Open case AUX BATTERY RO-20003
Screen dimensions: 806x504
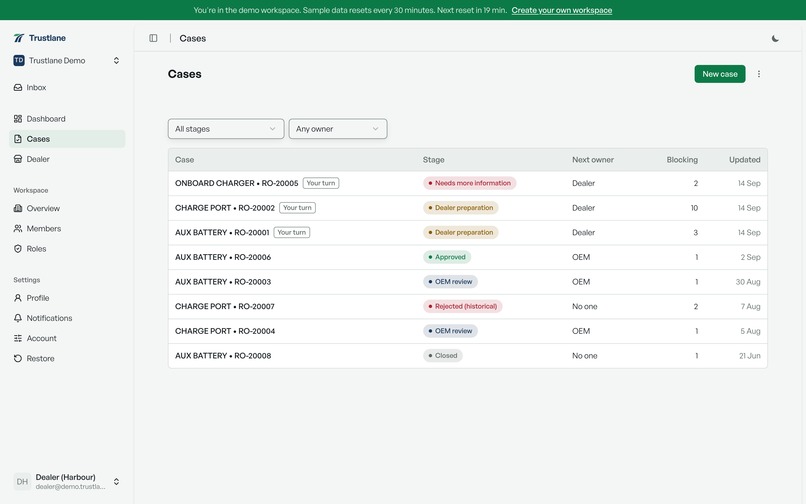pos(223,282)
